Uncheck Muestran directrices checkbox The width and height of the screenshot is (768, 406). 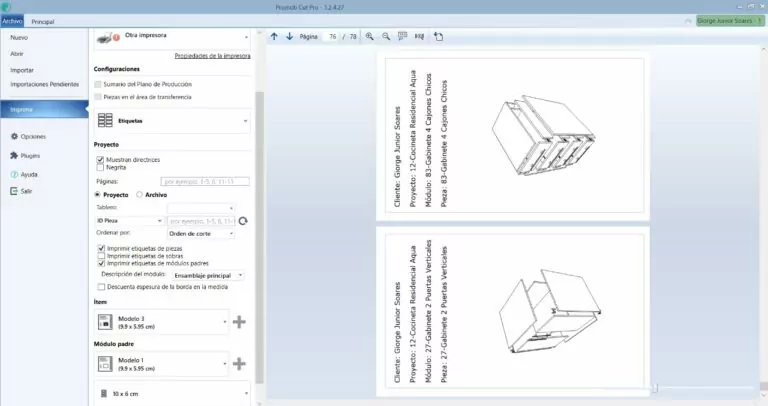click(100, 160)
